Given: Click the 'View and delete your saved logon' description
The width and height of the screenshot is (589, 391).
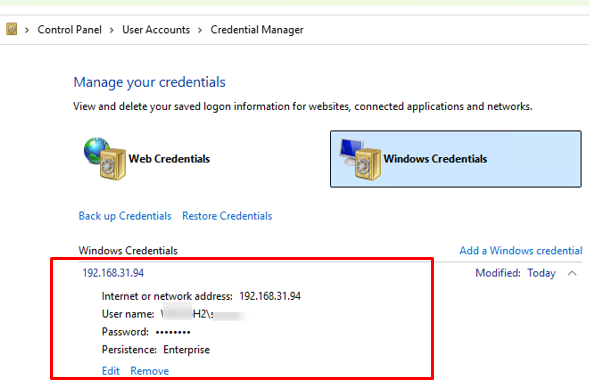Looking at the screenshot, I should [x=303, y=107].
